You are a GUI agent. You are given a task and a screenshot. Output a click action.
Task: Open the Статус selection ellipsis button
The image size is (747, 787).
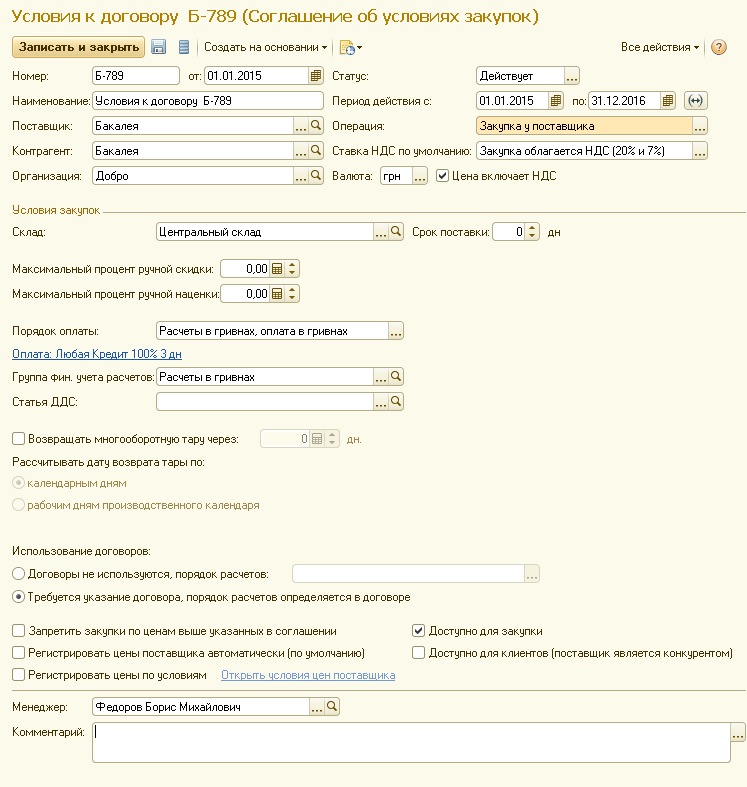click(x=572, y=76)
